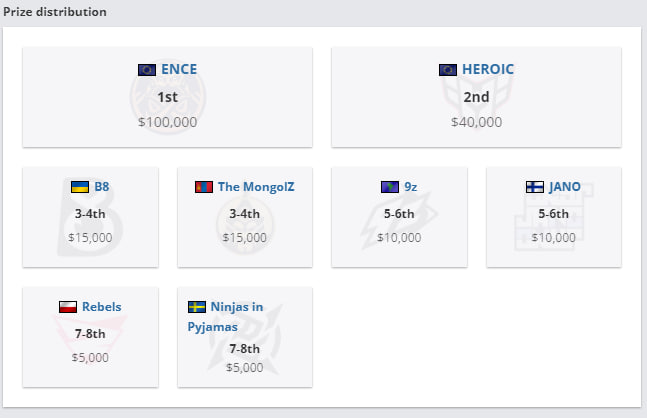Viewport: 647px width, 418px height.
Task: Click the 2nd place label
Action: 476,97
